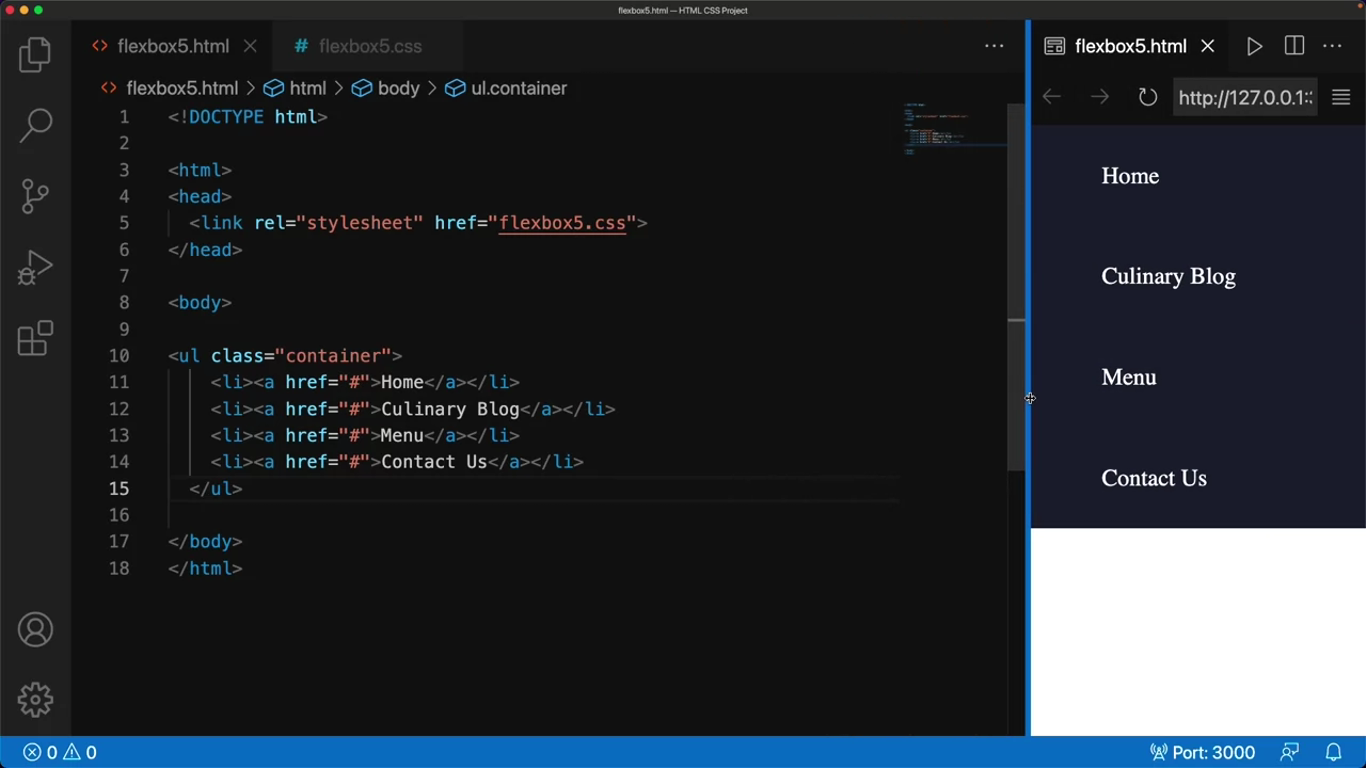Open the editor's More Actions ellipsis
This screenshot has height=768, width=1366.
pos(993,46)
